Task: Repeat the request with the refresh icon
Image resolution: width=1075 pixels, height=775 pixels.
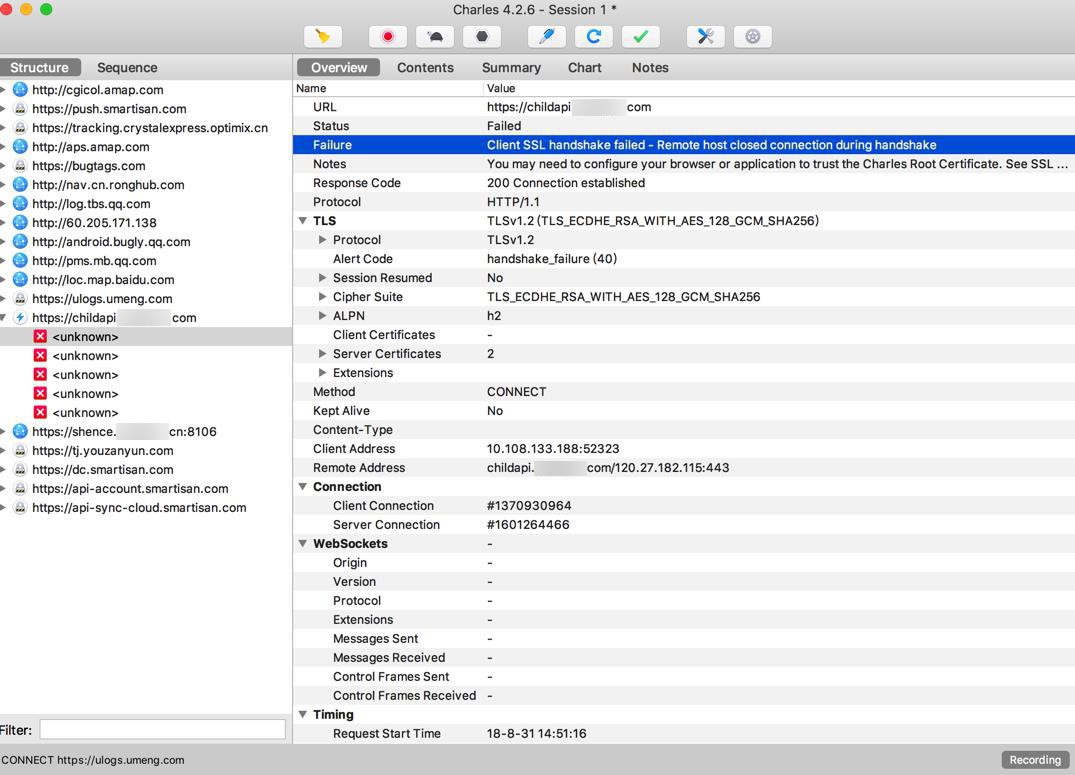Action: 594,36
